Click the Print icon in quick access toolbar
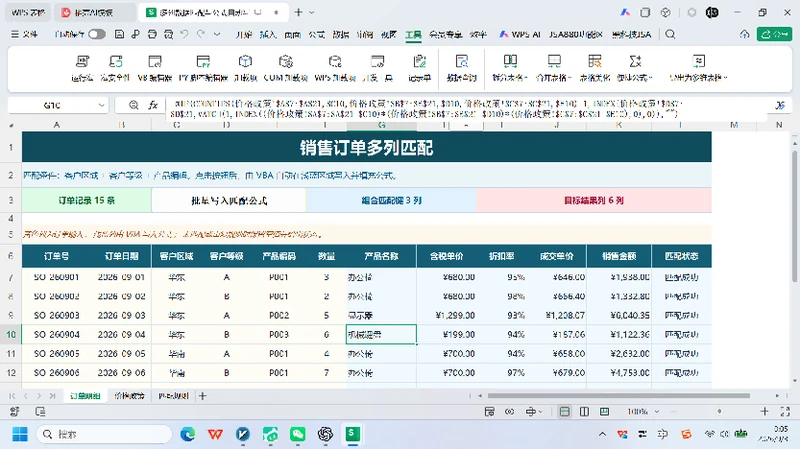 point(152,34)
